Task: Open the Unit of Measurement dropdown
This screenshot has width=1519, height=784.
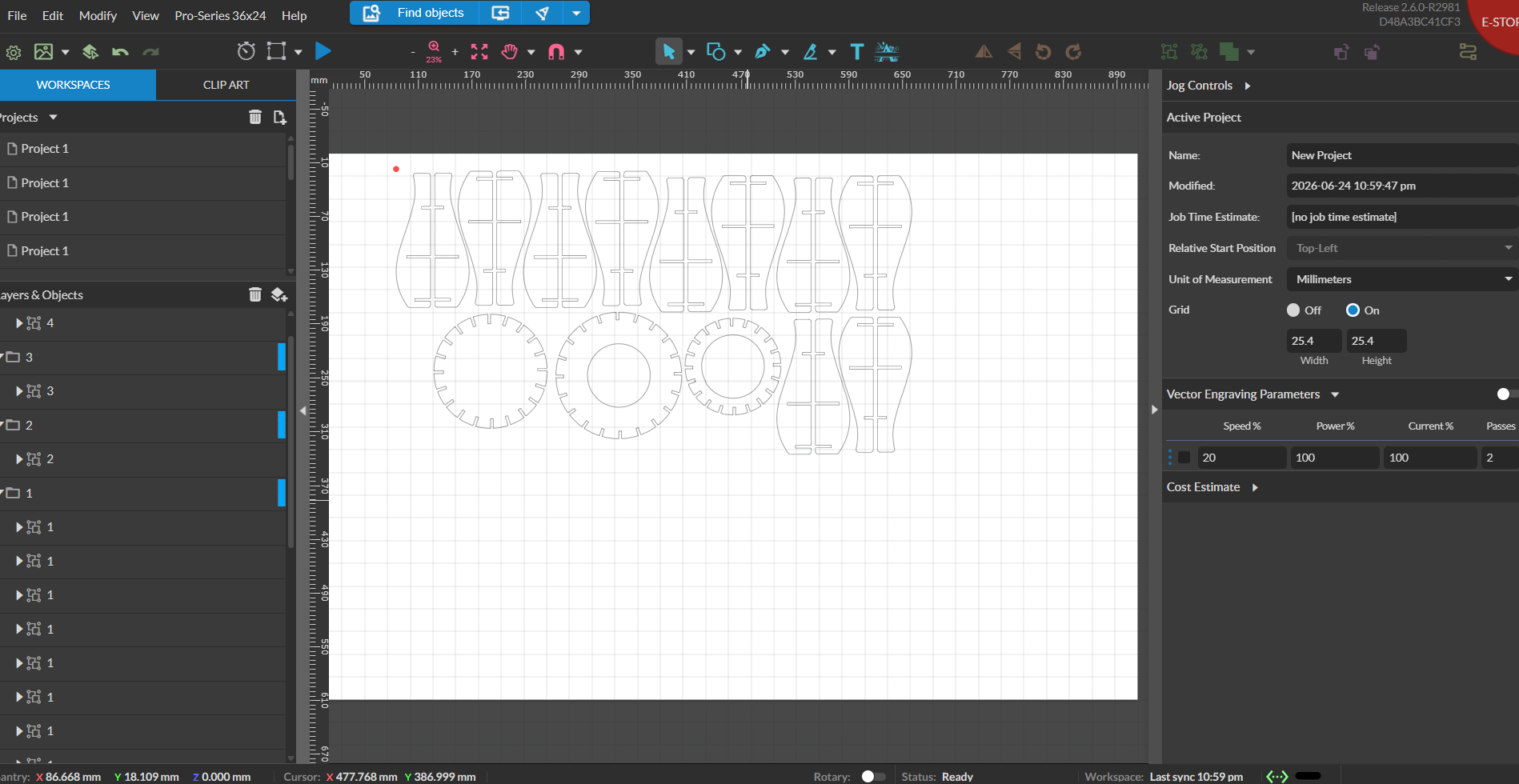Action: tap(1402, 279)
